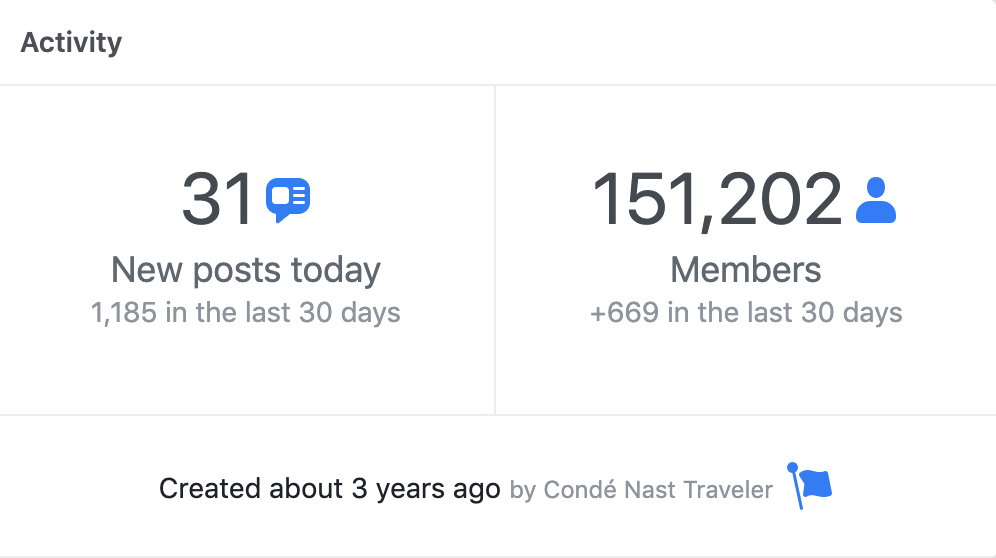
Task: Click the comma in the 151,202 figure
Action: [707, 224]
